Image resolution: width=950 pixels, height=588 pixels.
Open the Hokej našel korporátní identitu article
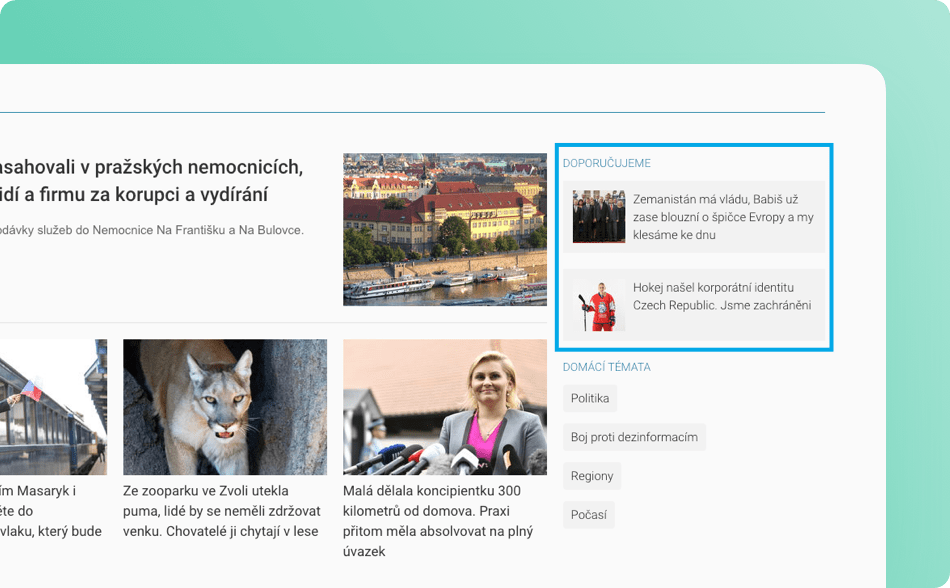click(x=722, y=296)
